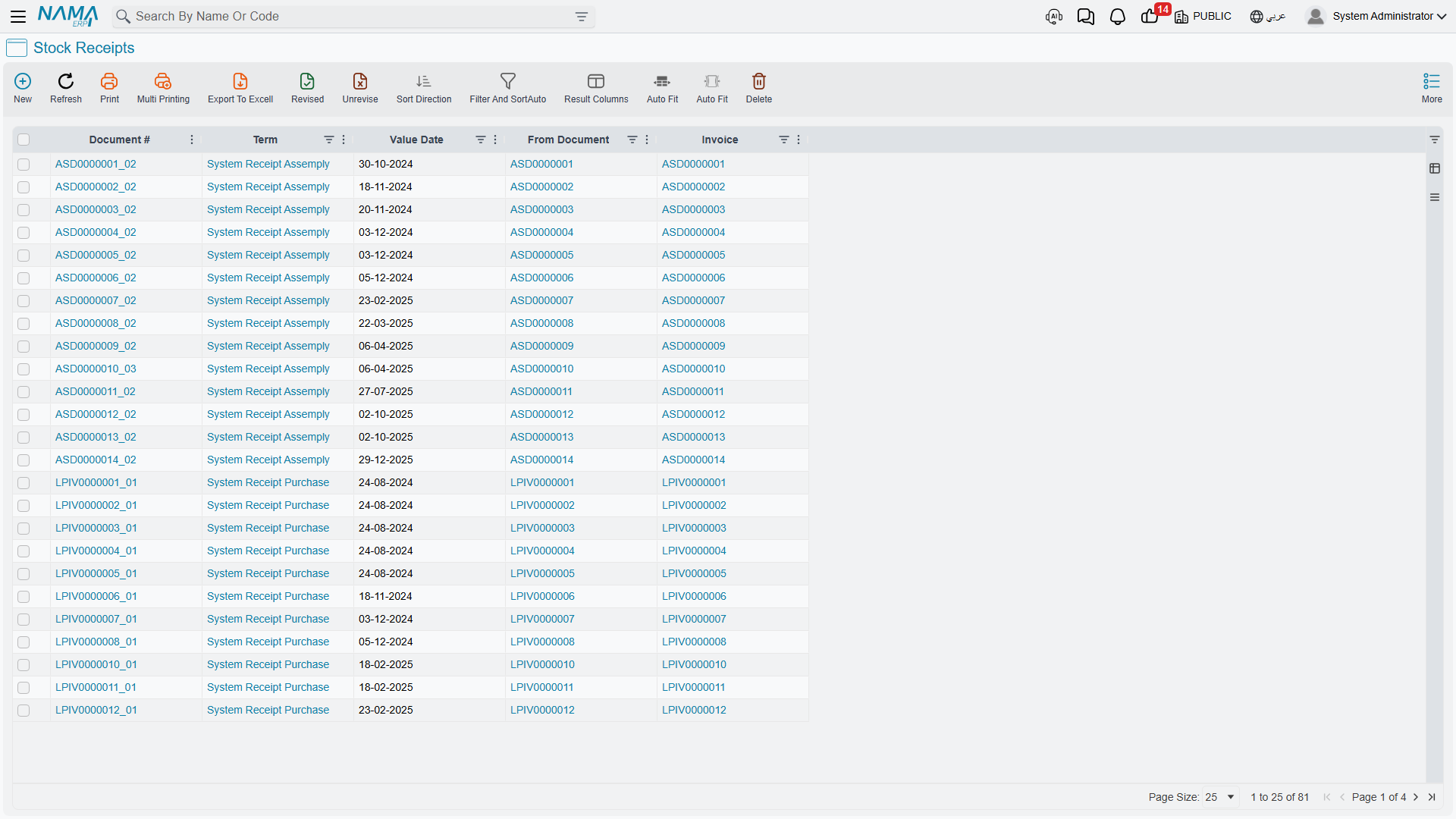Sort by the From Document header
Image resolution: width=1456 pixels, height=819 pixels.
click(568, 140)
